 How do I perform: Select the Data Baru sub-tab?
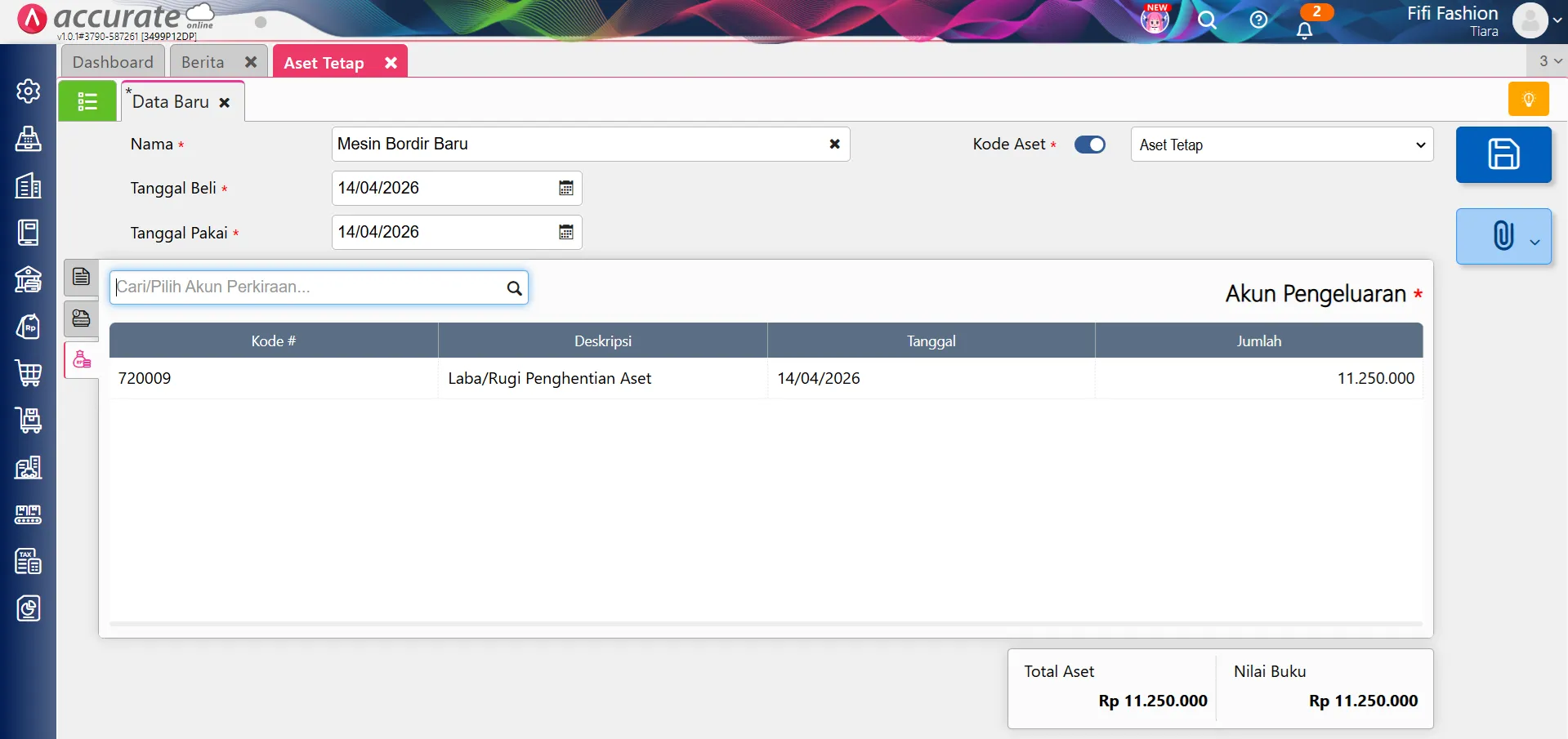click(171, 102)
